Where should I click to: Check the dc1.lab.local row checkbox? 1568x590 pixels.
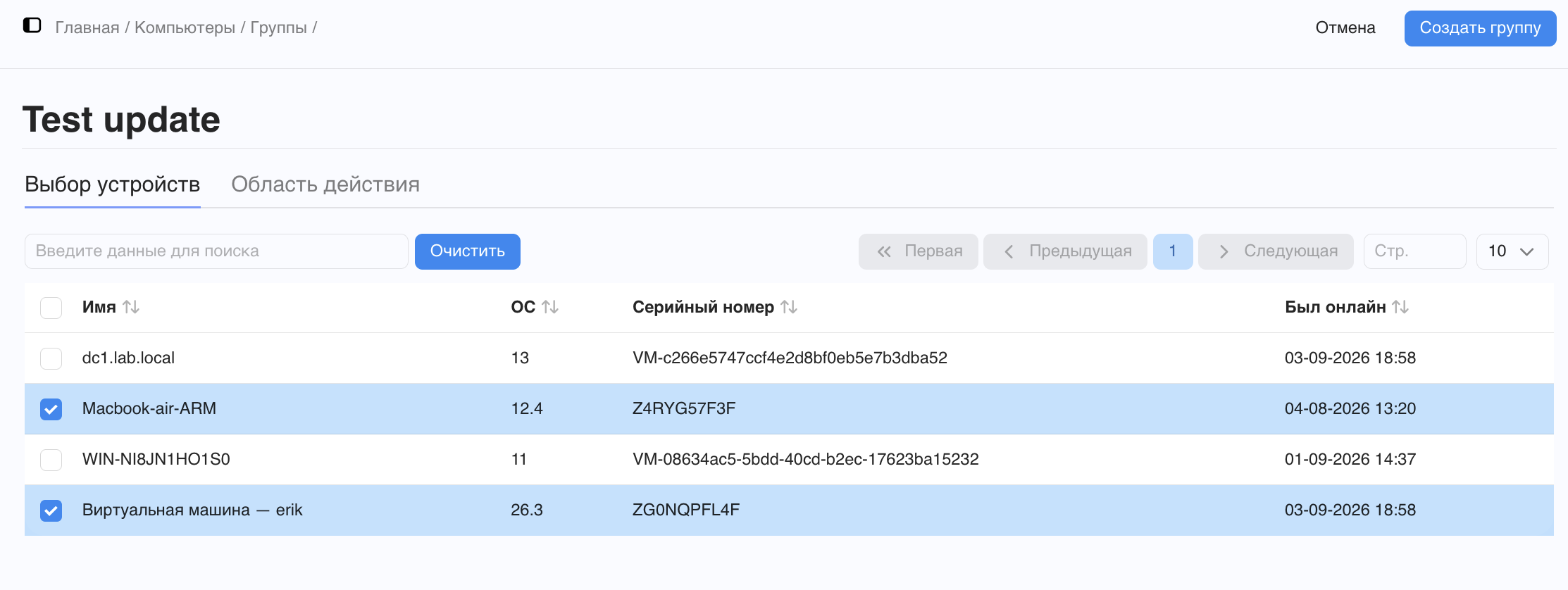[x=51, y=358]
